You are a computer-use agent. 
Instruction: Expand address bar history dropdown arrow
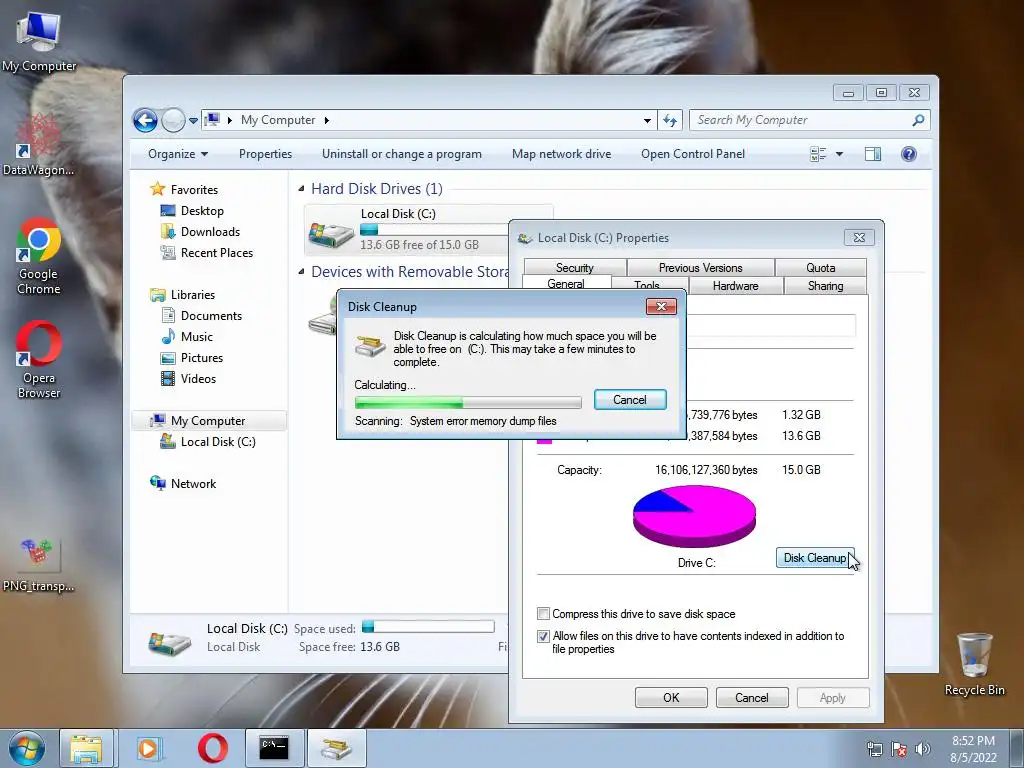pyautogui.click(x=647, y=121)
